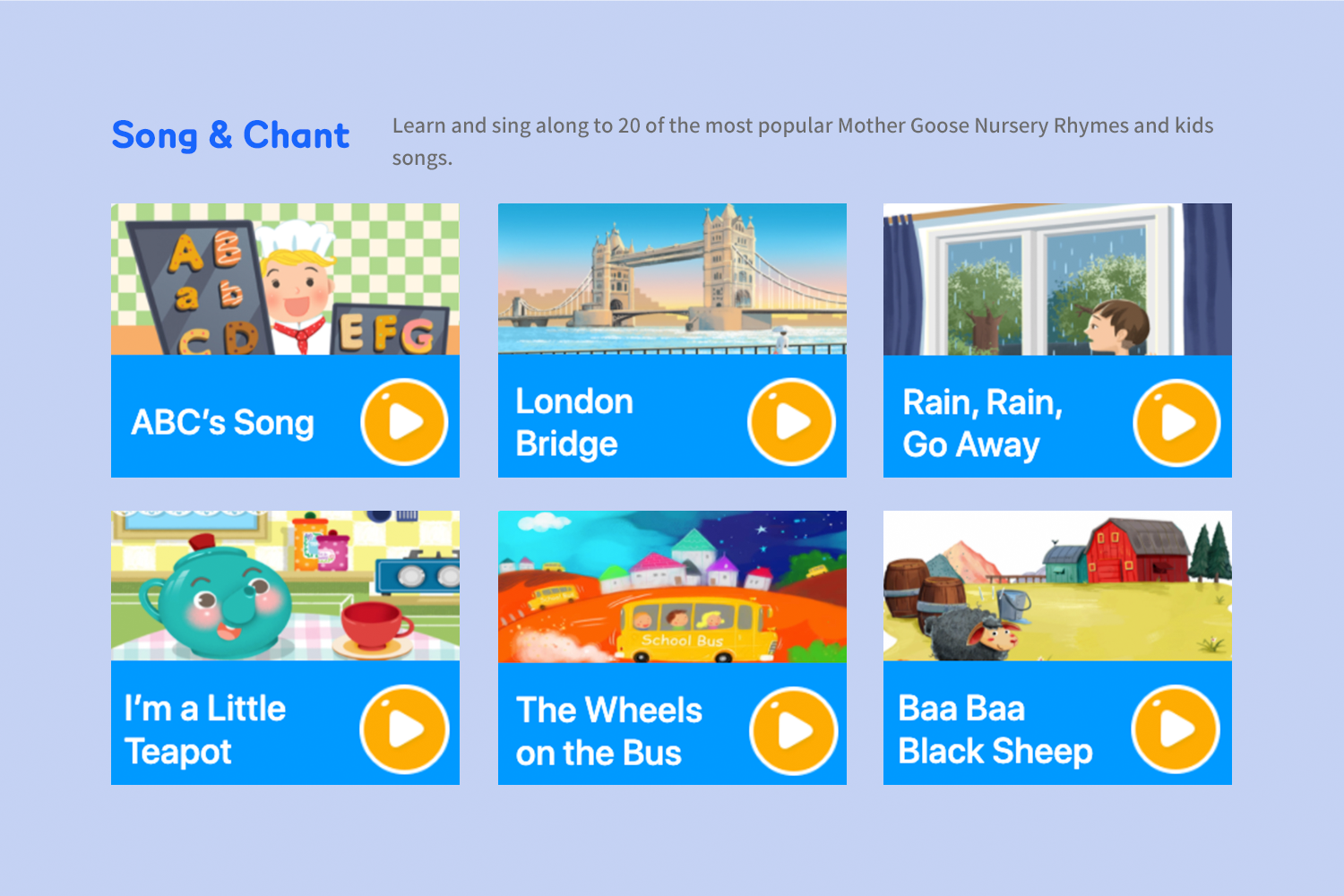Select the "Rain, Rain, Go Away" title
Image resolution: width=1344 pixels, height=896 pixels.
coord(982,423)
